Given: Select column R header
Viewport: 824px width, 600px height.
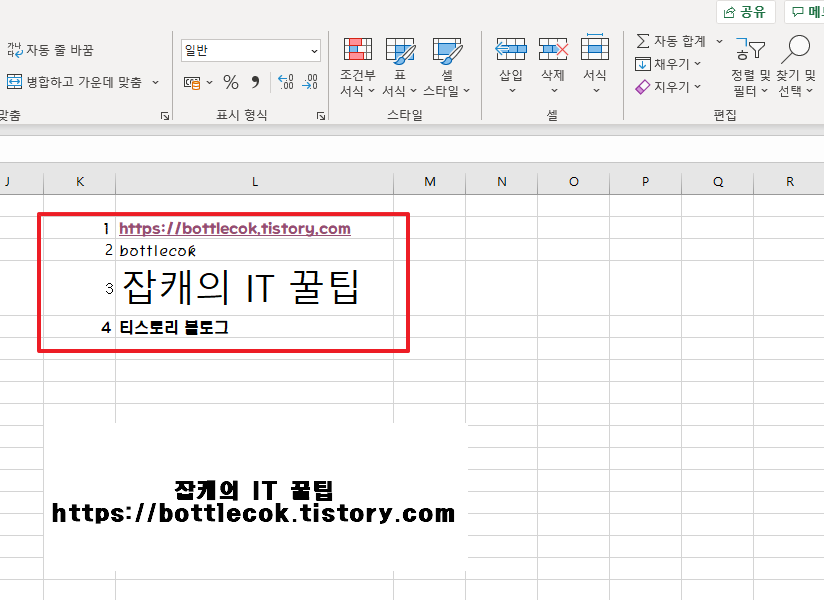Looking at the screenshot, I should tap(789, 182).
